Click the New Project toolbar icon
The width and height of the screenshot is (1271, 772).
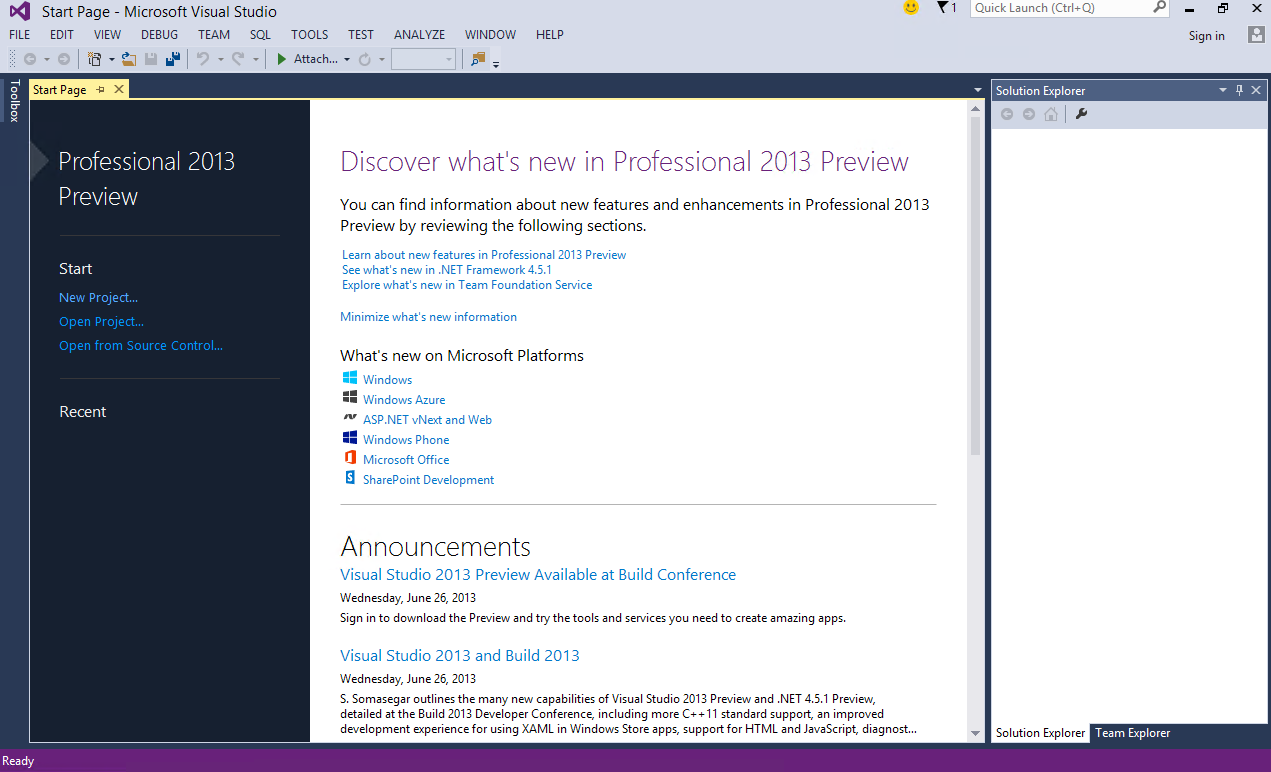click(95, 59)
